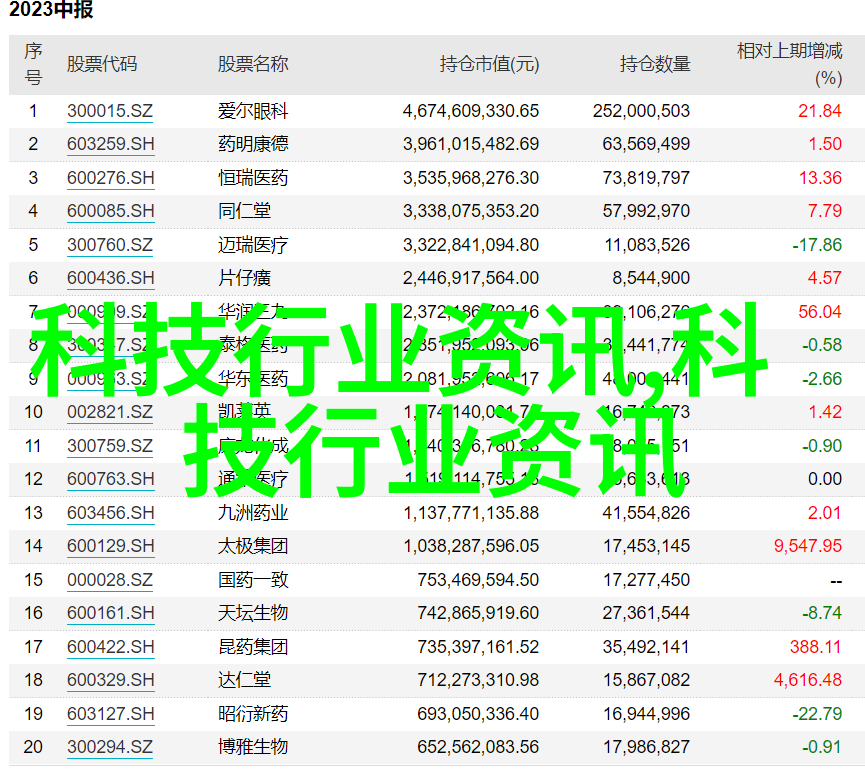This screenshot has width=865, height=776.
Task: Select market value 3,535,968,276.30
Action: (x=471, y=178)
